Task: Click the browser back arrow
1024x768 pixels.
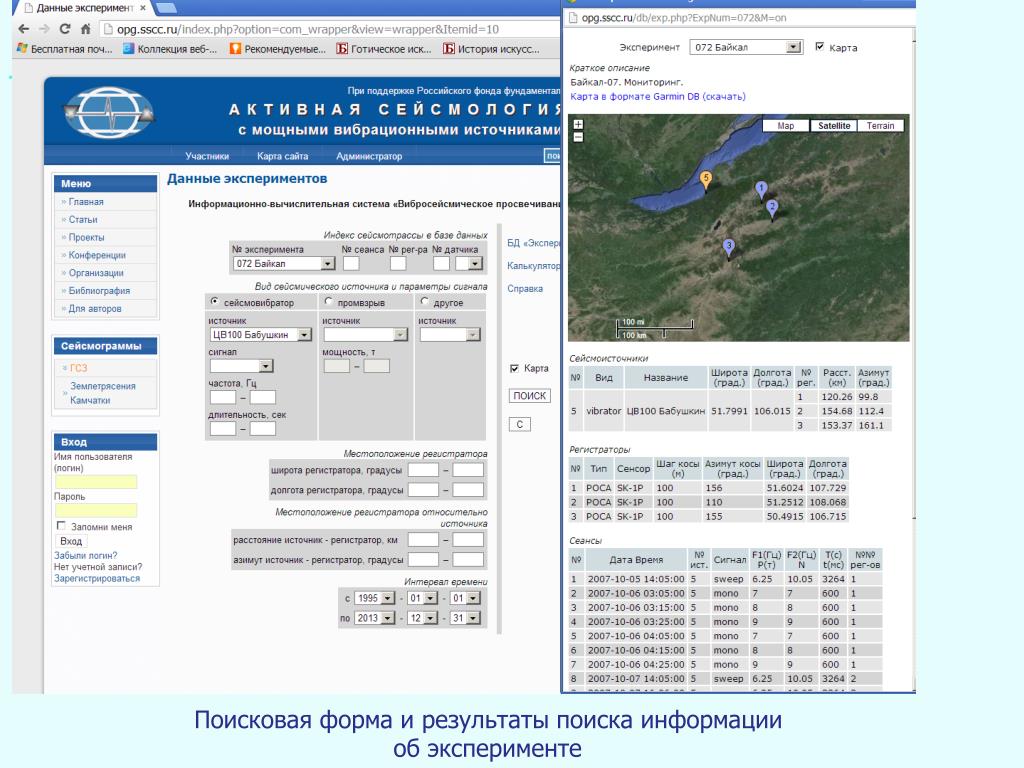Action: 24,29
